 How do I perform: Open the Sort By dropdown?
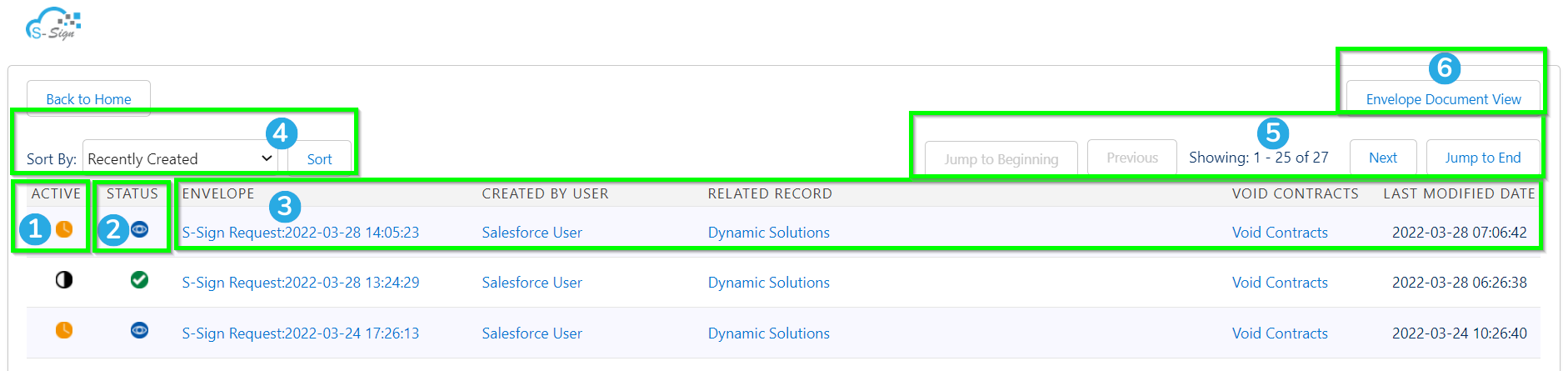point(180,158)
